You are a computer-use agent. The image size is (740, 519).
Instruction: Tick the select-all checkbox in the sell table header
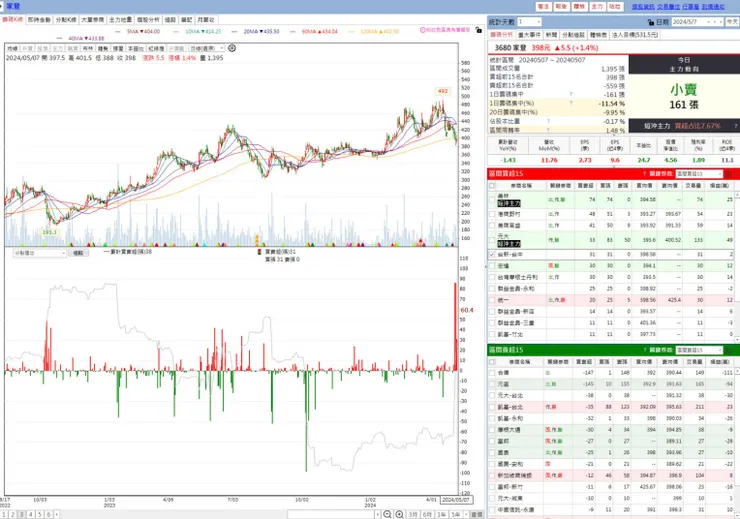pyautogui.click(x=492, y=361)
